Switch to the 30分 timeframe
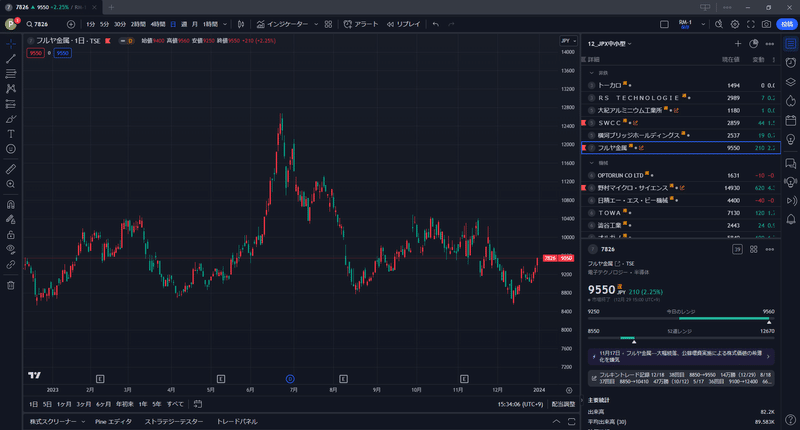The height and width of the screenshot is (430, 800). (x=120, y=24)
